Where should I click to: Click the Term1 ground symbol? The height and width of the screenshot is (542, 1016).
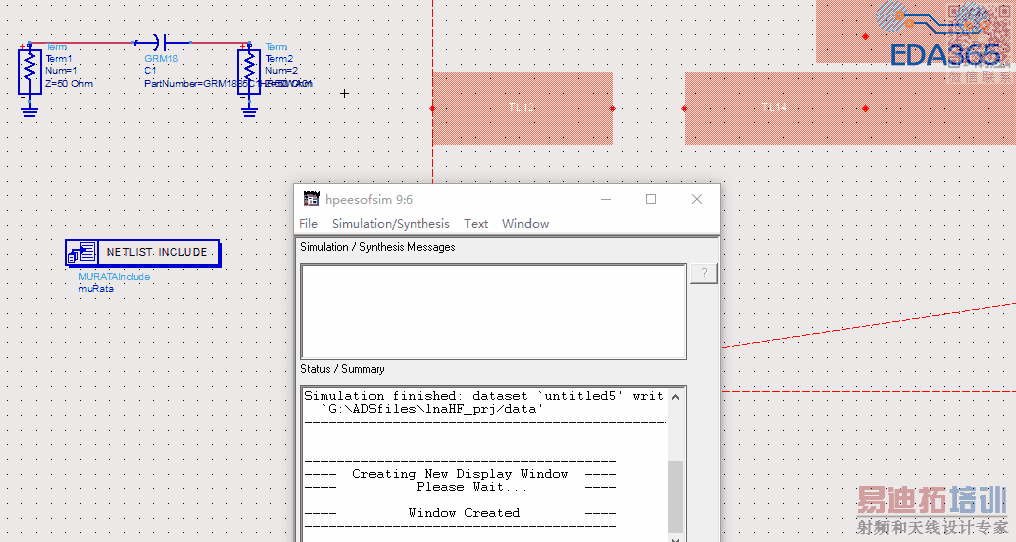[29, 110]
